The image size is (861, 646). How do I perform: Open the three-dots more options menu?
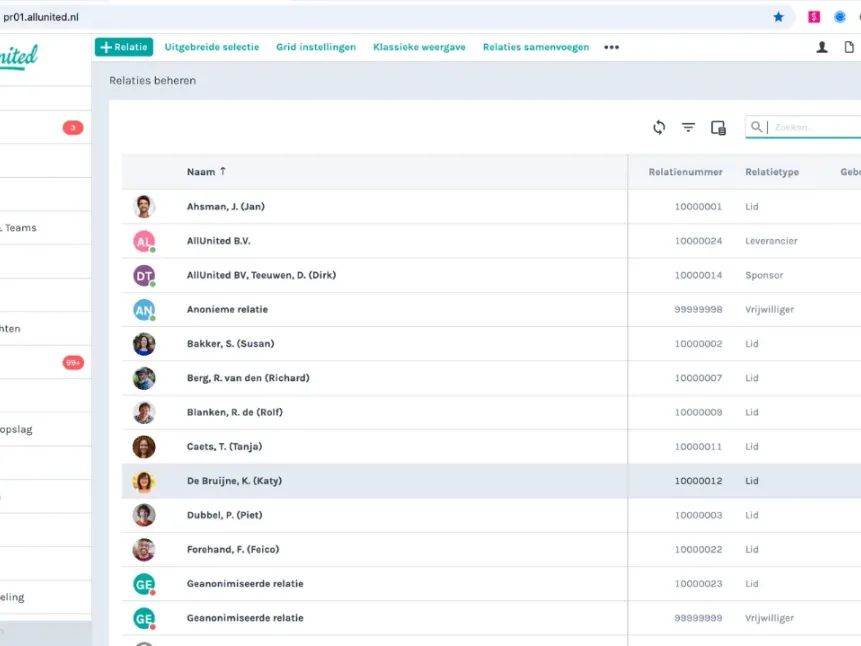point(611,47)
